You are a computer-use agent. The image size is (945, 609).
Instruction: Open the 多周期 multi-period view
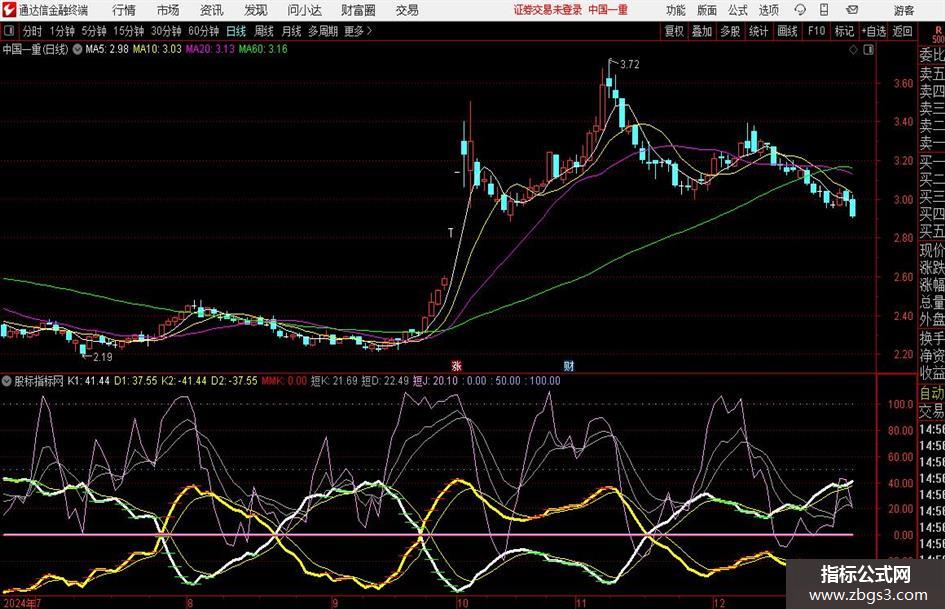tap(322, 31)
